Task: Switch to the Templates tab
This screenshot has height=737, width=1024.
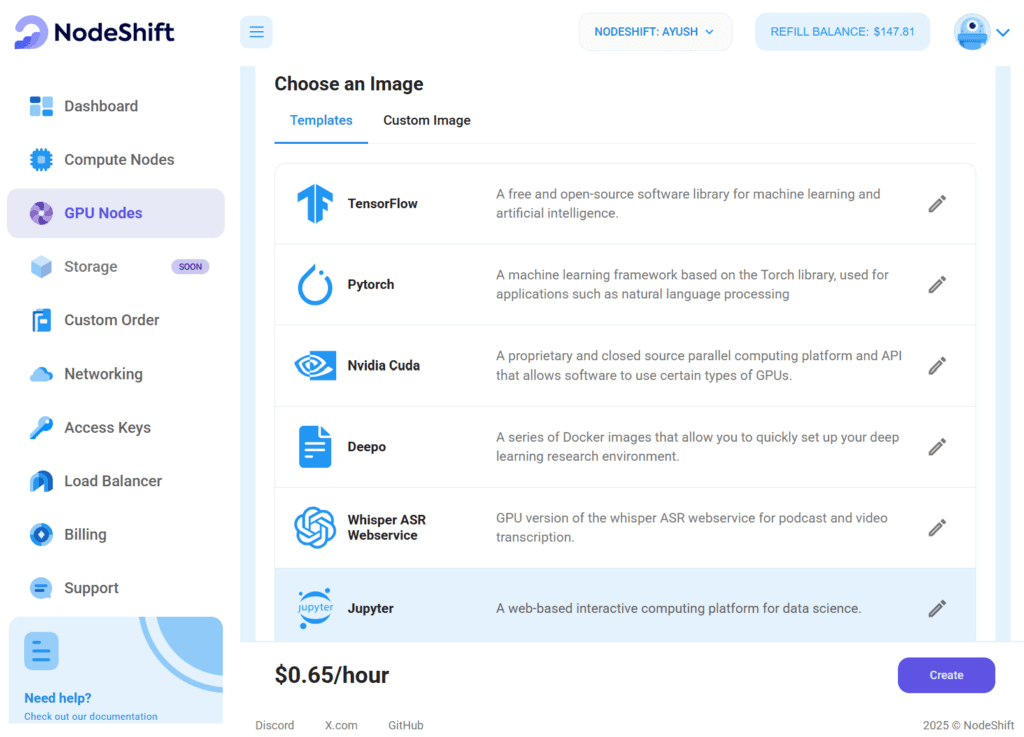Action: (x=321, y=120)
